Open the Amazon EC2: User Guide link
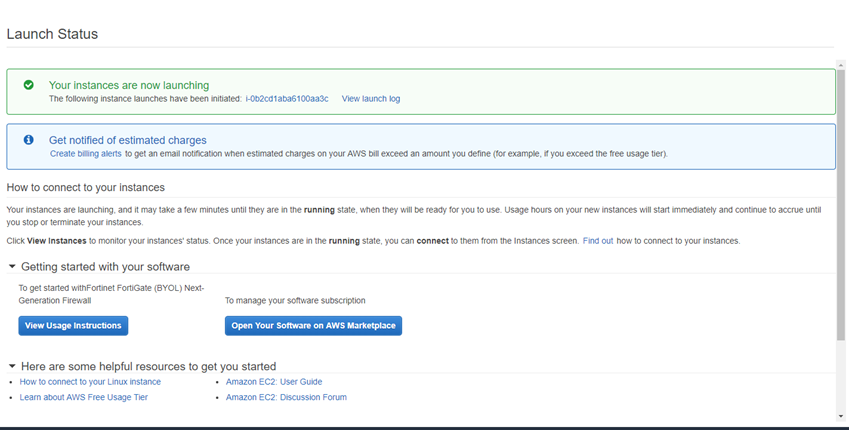Image resolution: width=849 pixels, height=430 pixels. point(273,382)
